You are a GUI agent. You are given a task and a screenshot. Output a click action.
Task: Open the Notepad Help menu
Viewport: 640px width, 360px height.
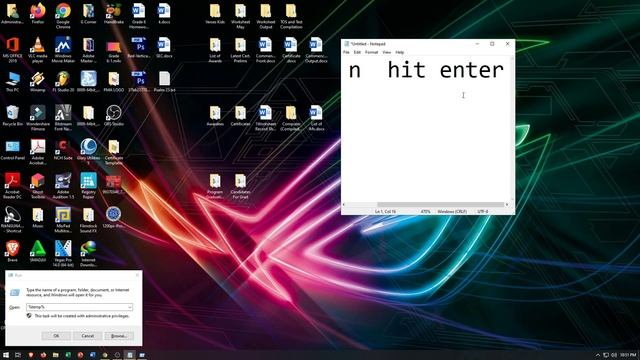(400, 52)
